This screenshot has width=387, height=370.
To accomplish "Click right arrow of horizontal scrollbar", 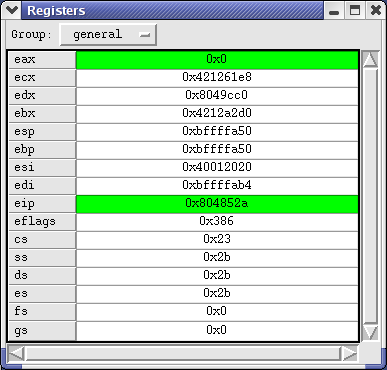I will pyautogui.click(x=350, y=353).
